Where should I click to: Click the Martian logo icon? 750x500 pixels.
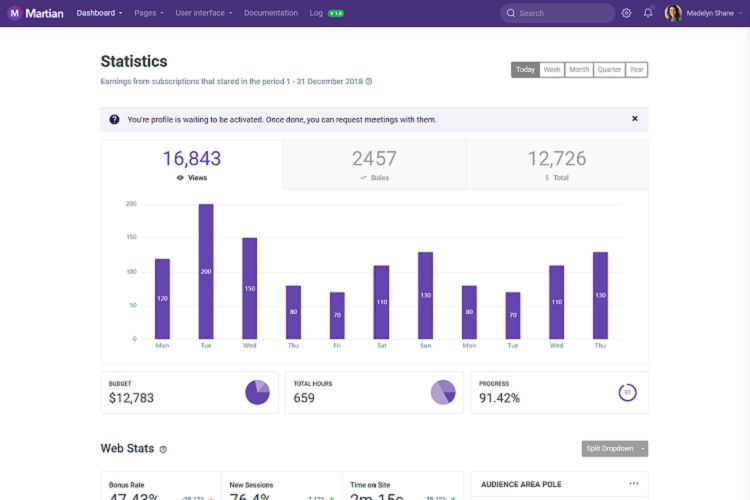pos(14,13)
